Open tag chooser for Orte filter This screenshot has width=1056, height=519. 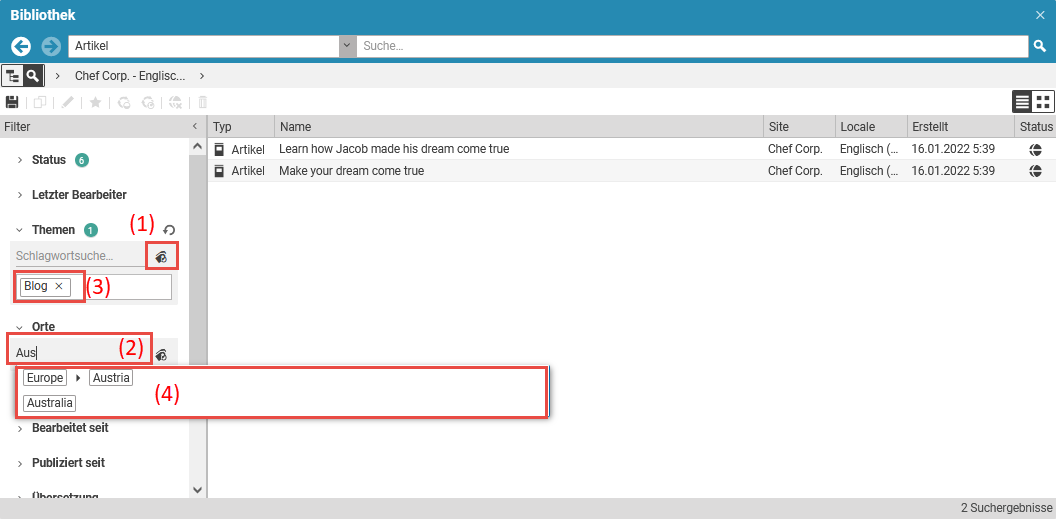pos(161,353)
